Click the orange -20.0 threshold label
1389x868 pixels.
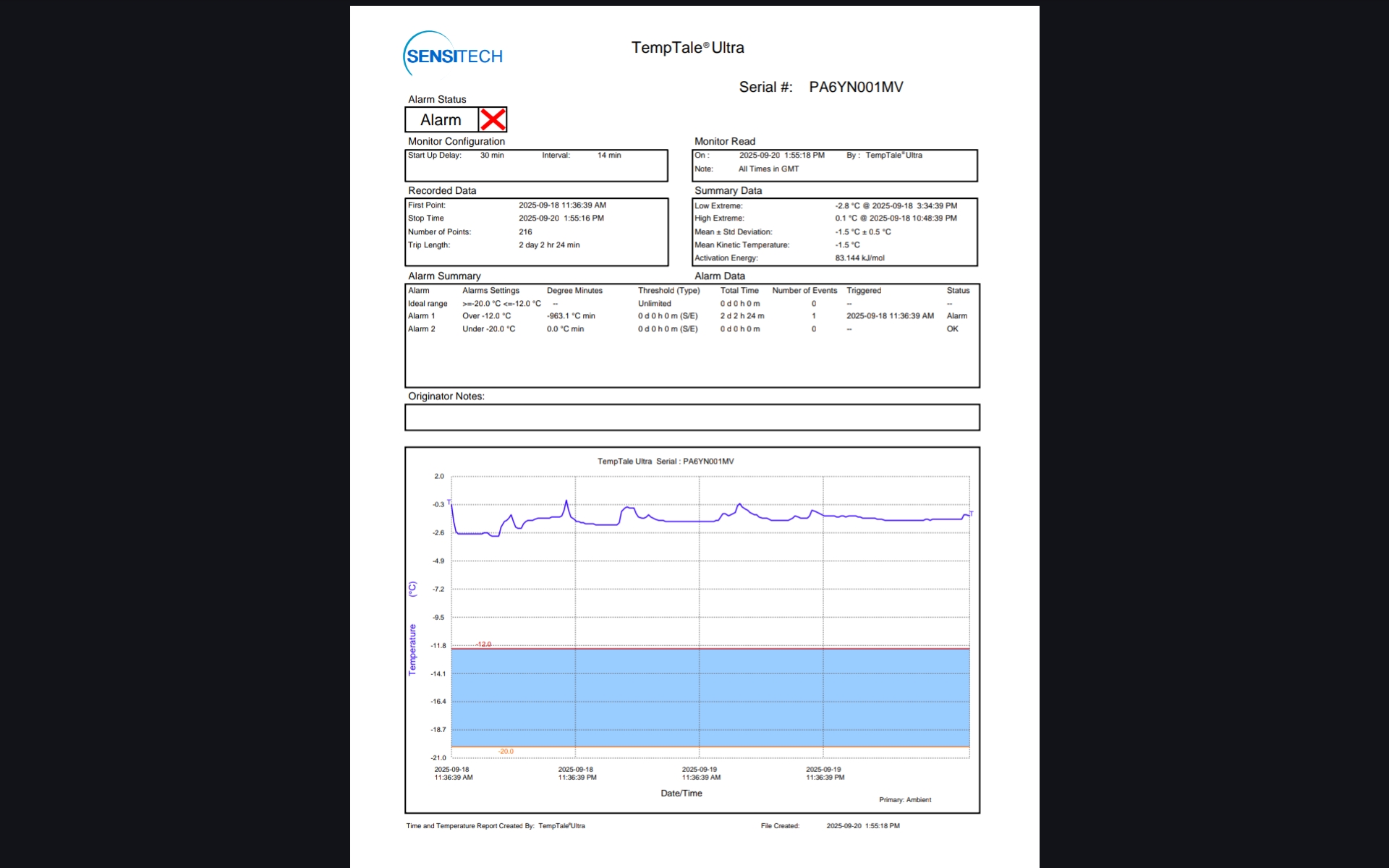click(506, 752)
